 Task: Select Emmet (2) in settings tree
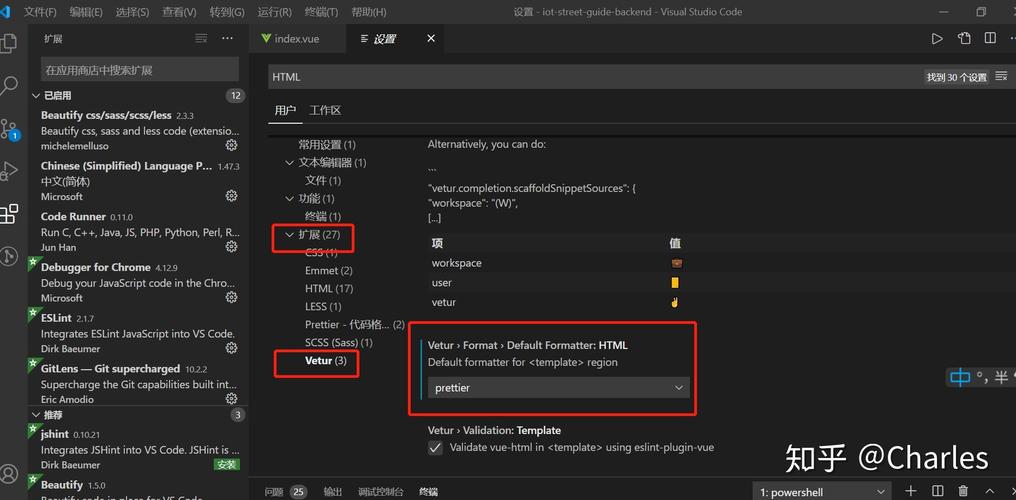[x=329, y=271]
